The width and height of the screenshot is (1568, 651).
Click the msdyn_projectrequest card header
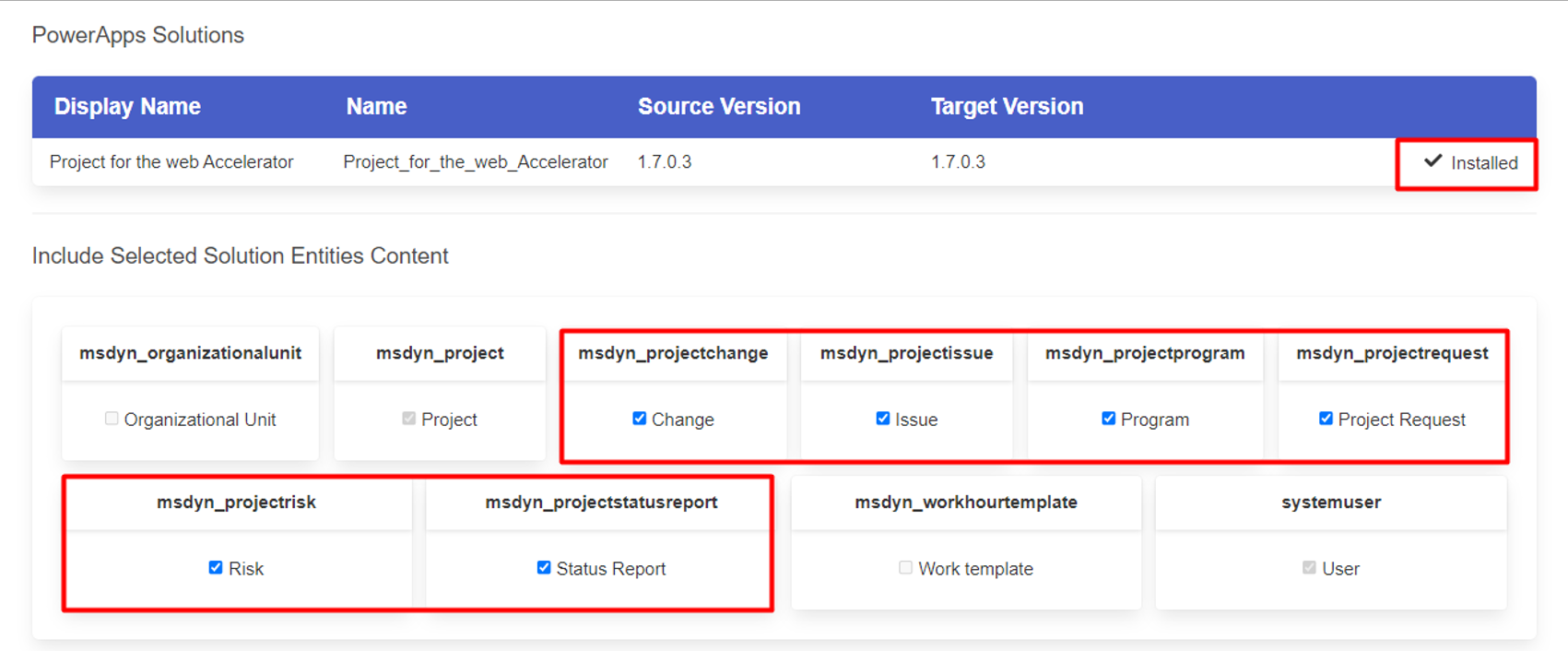click(x=1392, y=353)
